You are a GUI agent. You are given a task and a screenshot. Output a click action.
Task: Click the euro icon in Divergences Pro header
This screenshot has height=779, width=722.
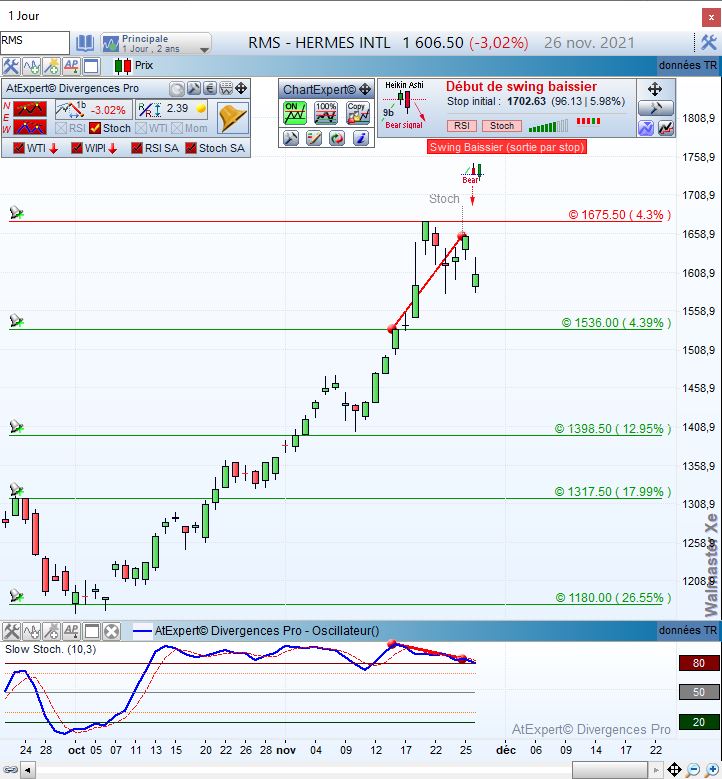[x=210, y=89]
